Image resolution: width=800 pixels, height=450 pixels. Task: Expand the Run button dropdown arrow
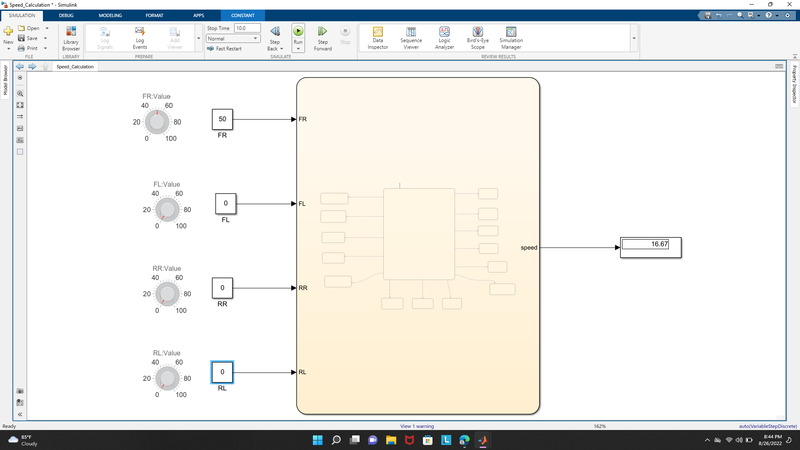coord(298,49)
